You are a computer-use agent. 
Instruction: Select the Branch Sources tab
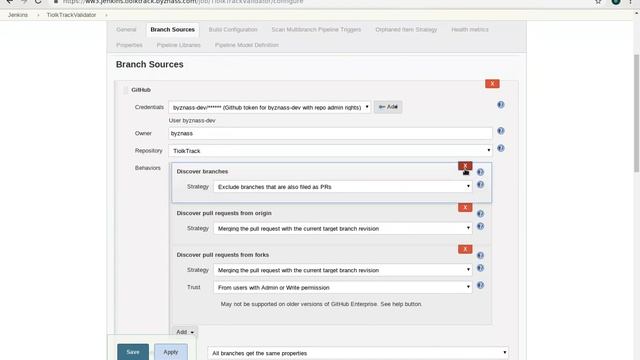(x=173, y=30)
